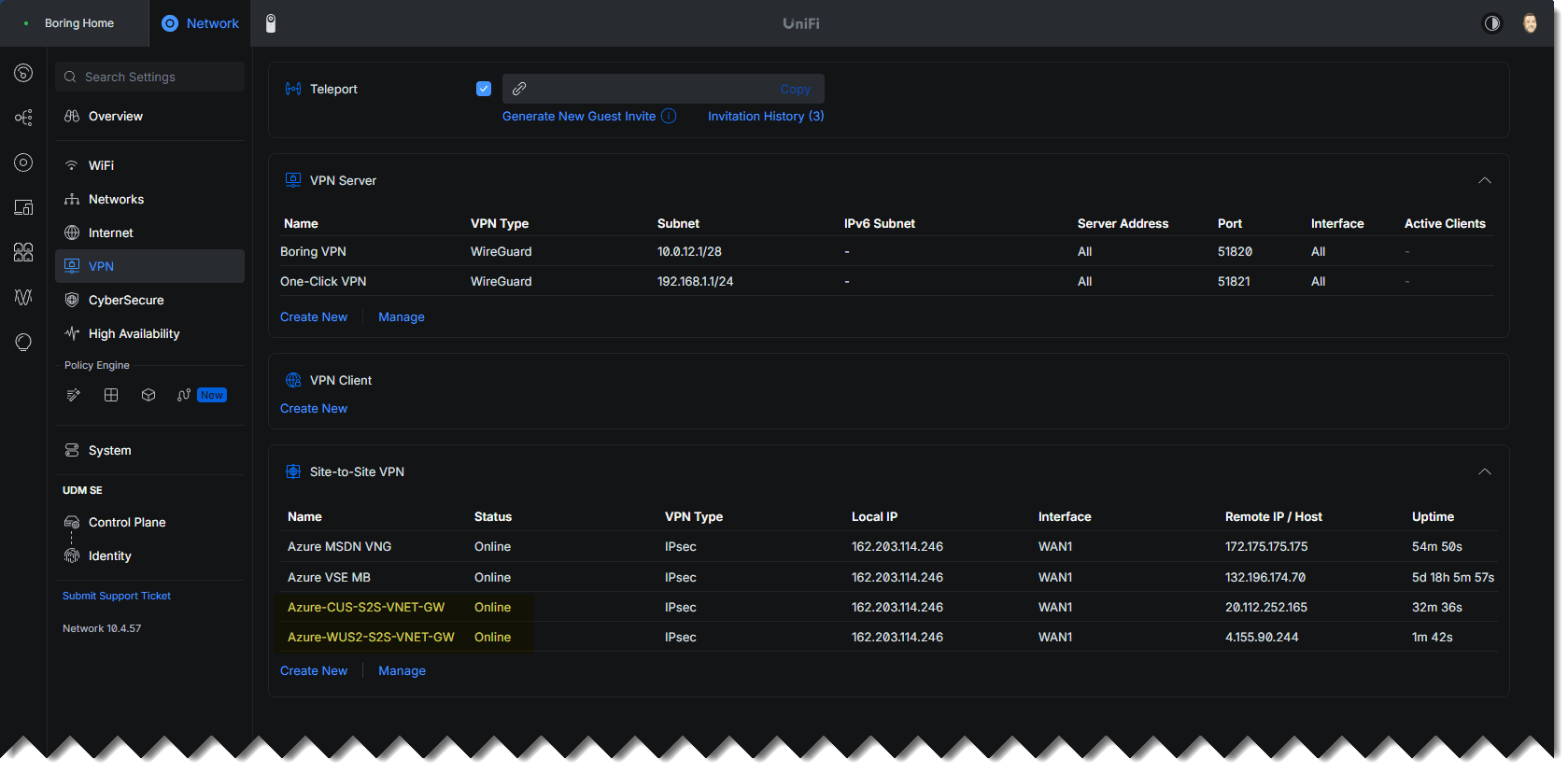1568x773 pixels.
Task: Select the One-Click VPN server row
Action: (x=885, y=281)
